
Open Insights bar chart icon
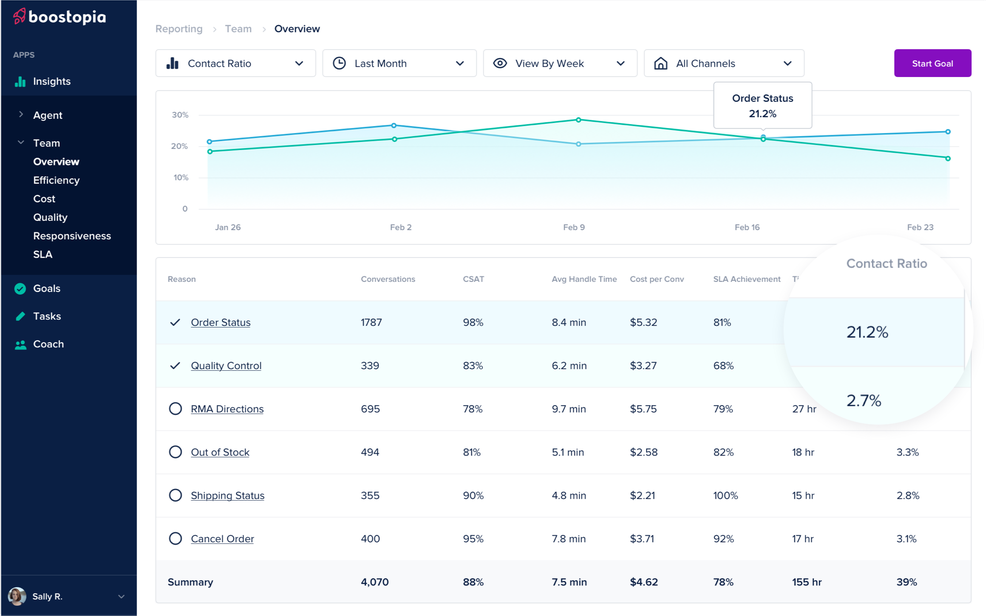pos(20,82)
